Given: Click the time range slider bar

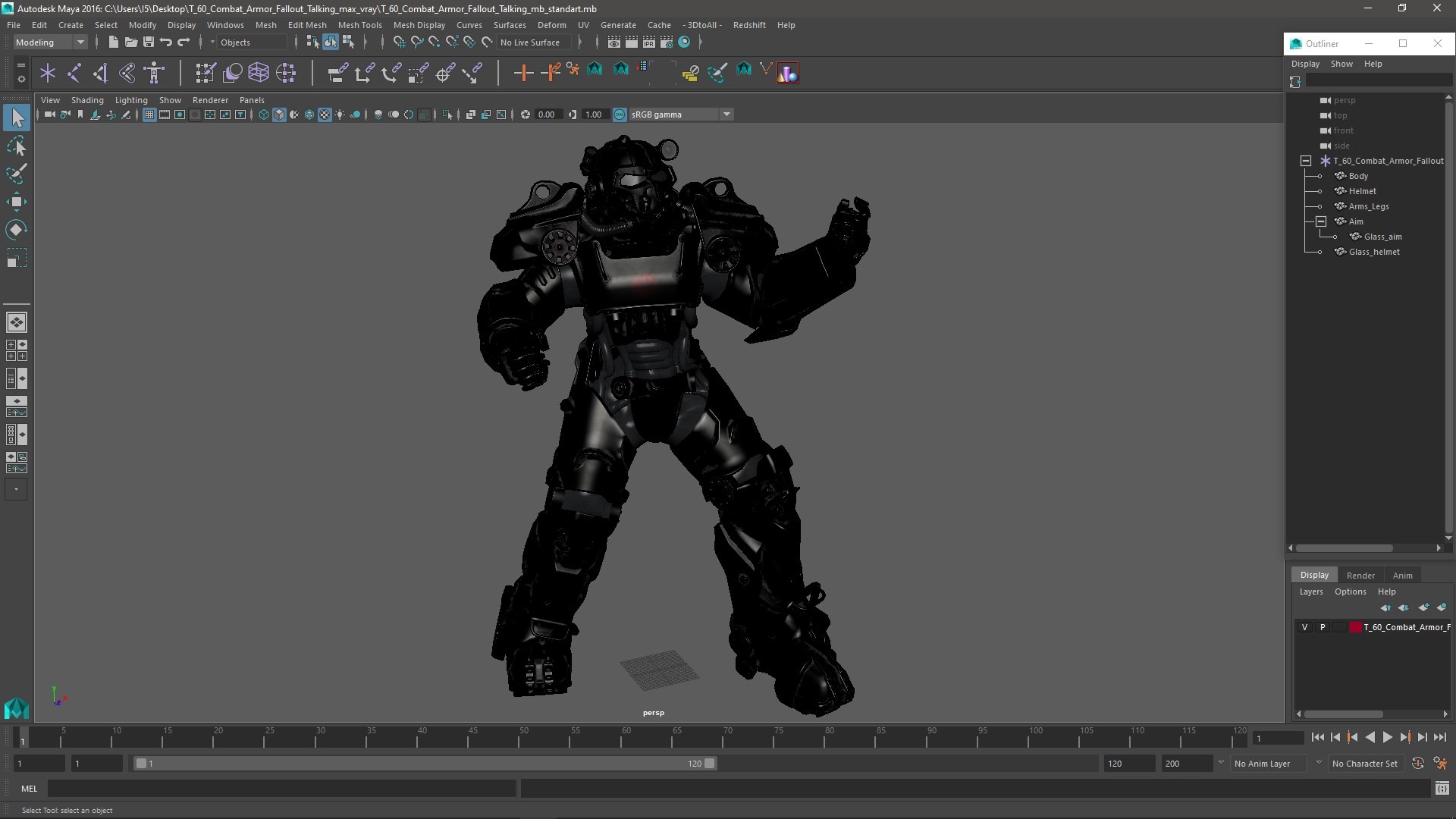Looking at the screenshot, I should click(425, 764).
